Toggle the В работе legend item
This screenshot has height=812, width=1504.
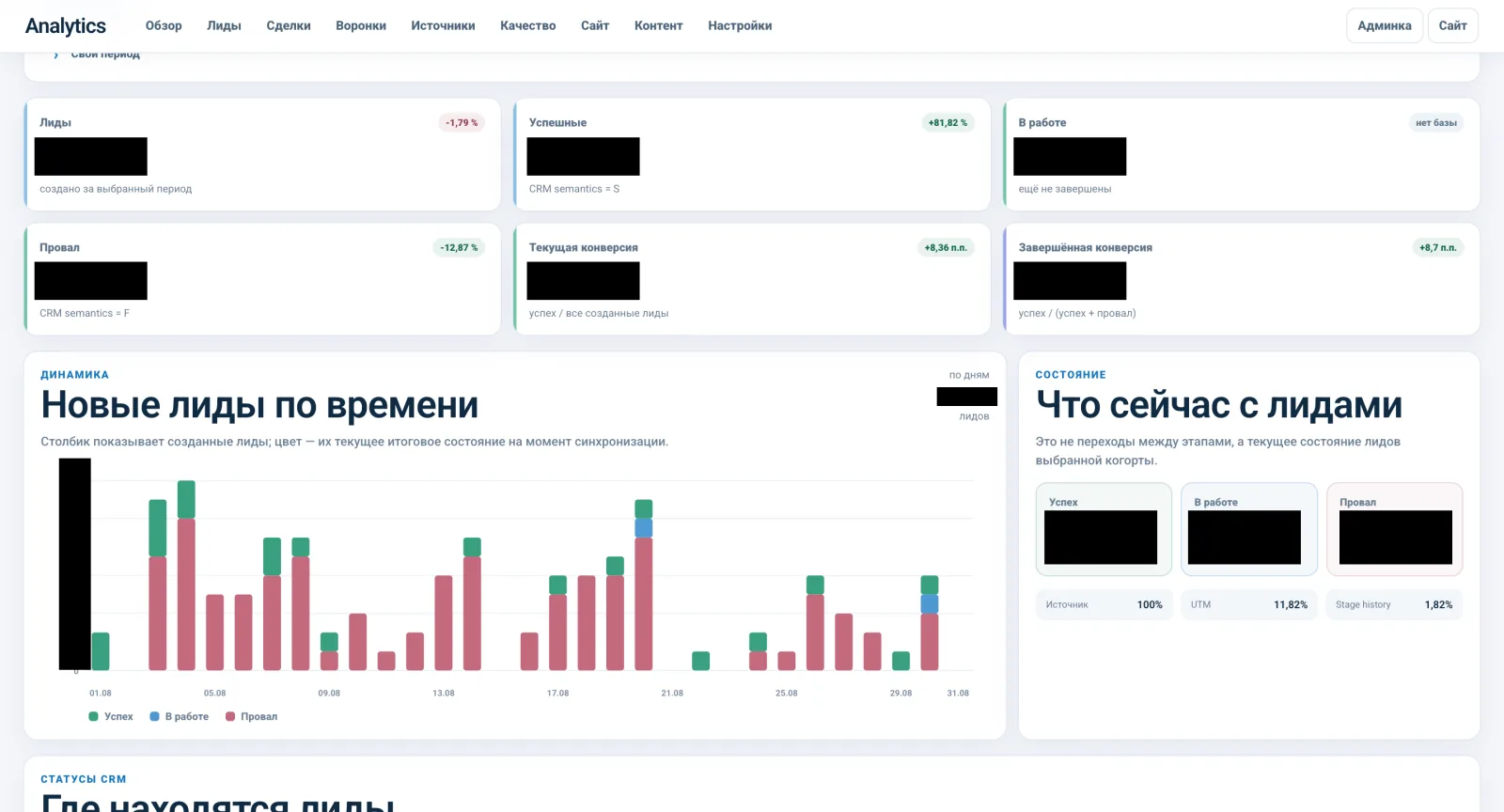point(180,716)
